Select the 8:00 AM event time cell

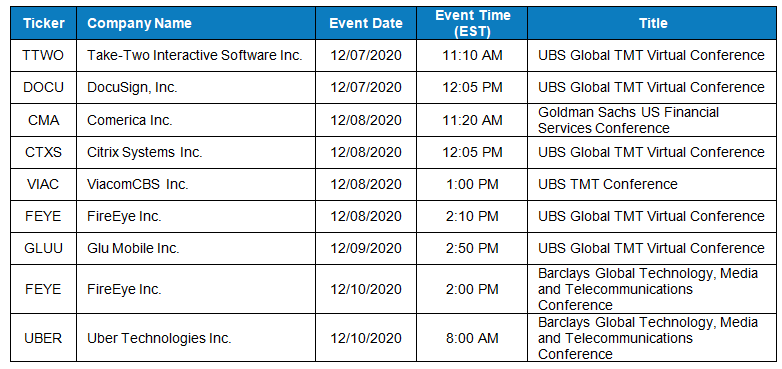coord(472,338)
